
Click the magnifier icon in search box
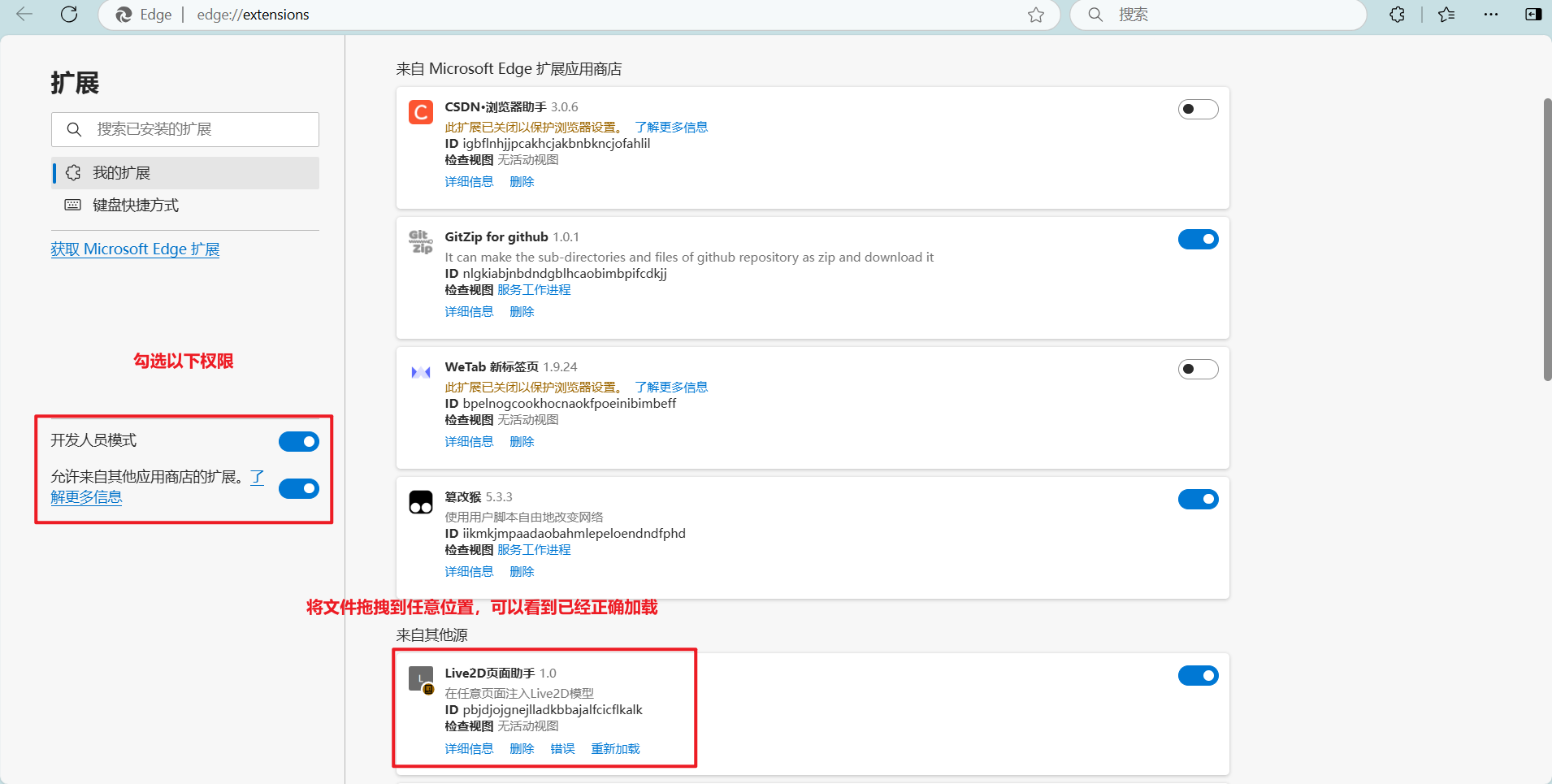click(x=1095, y=15)
